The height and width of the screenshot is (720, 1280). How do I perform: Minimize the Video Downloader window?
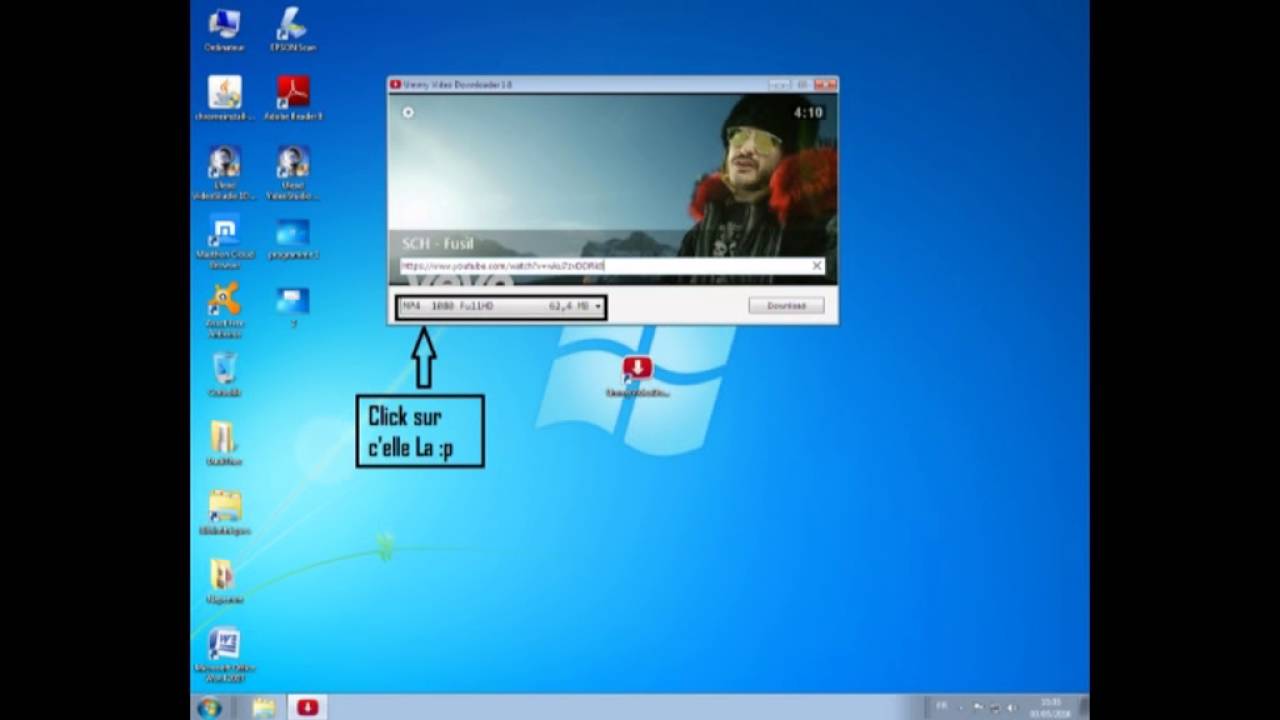coord(780,85)
